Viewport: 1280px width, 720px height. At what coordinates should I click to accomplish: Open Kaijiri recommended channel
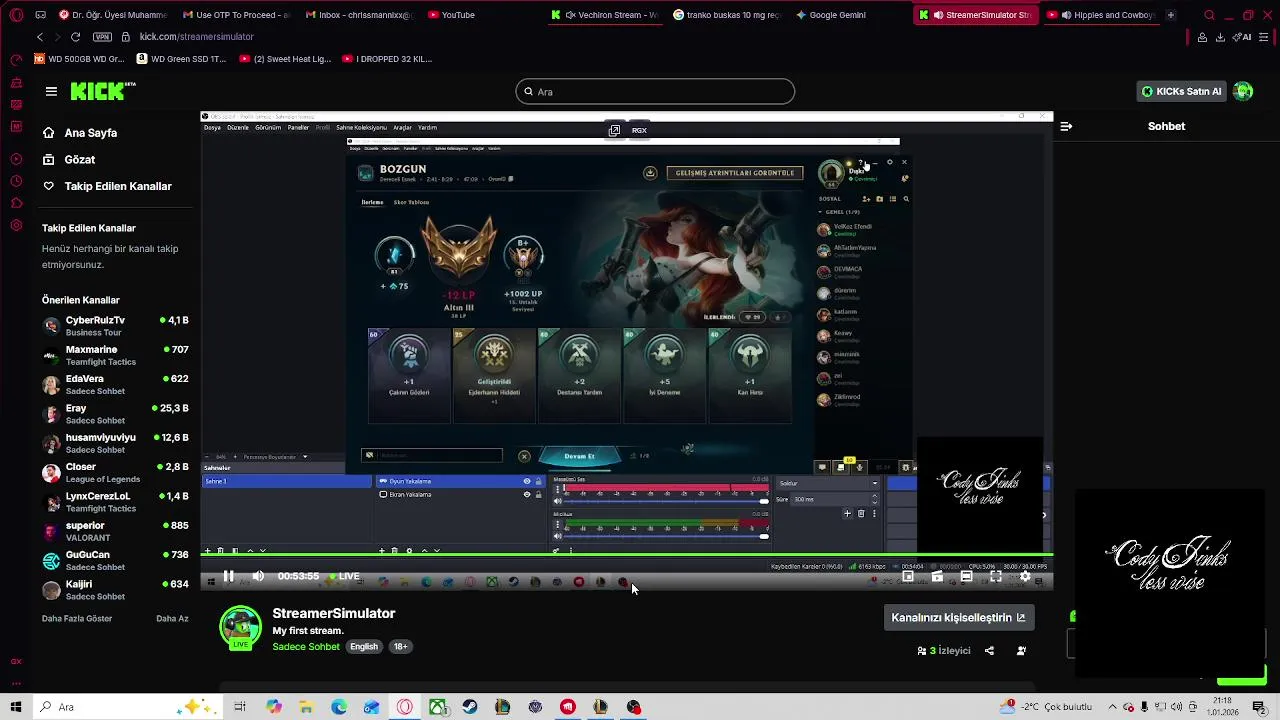tap(115, 590)
